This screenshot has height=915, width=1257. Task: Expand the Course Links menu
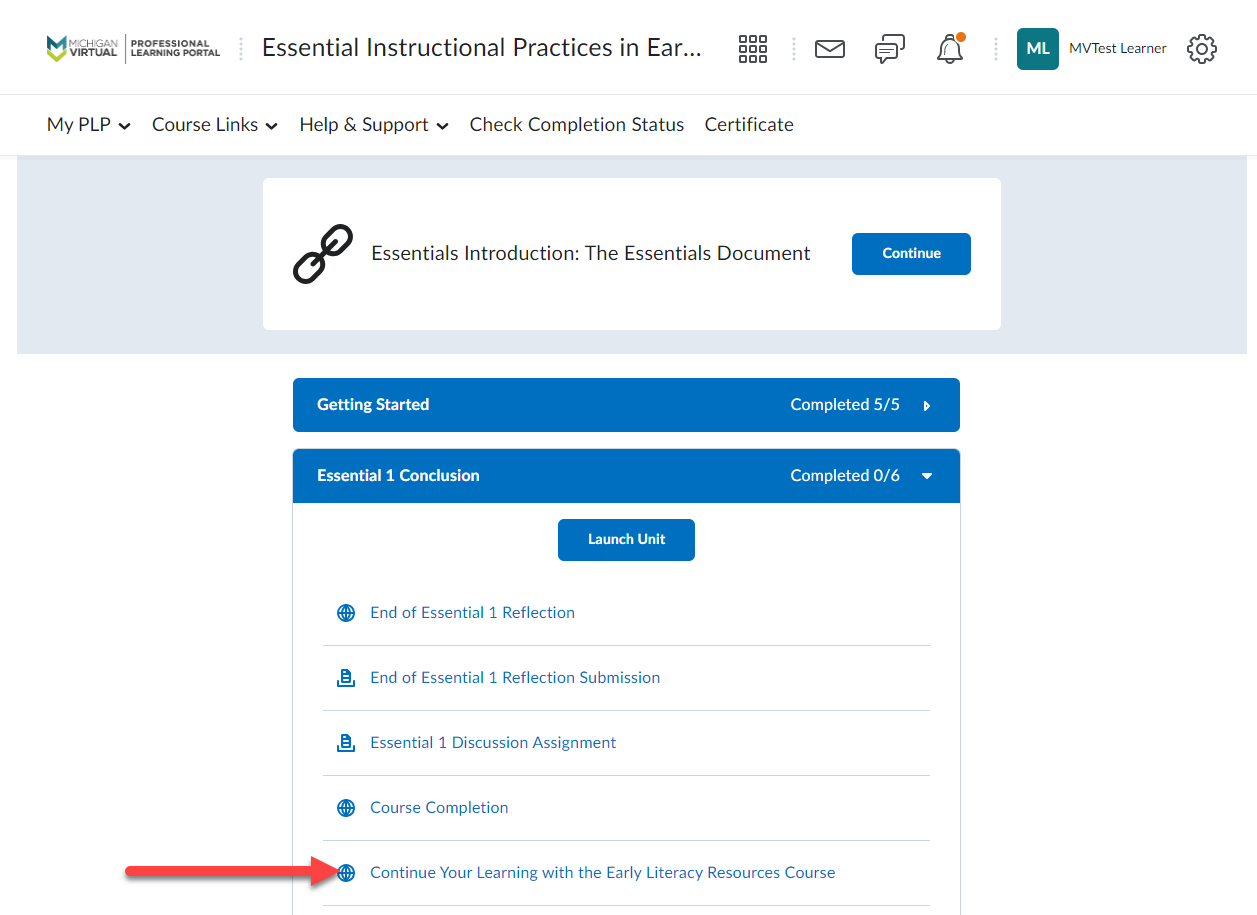(214, 124)
